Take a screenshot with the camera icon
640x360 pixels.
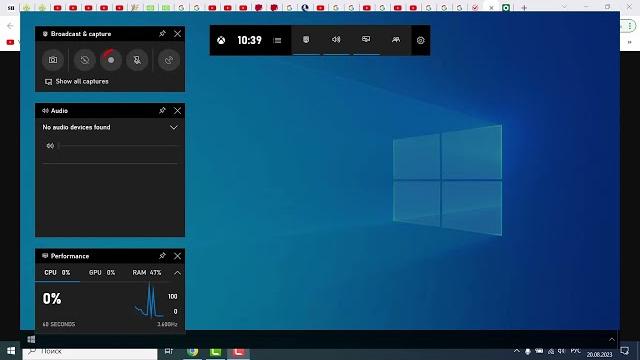click(53, 60)
